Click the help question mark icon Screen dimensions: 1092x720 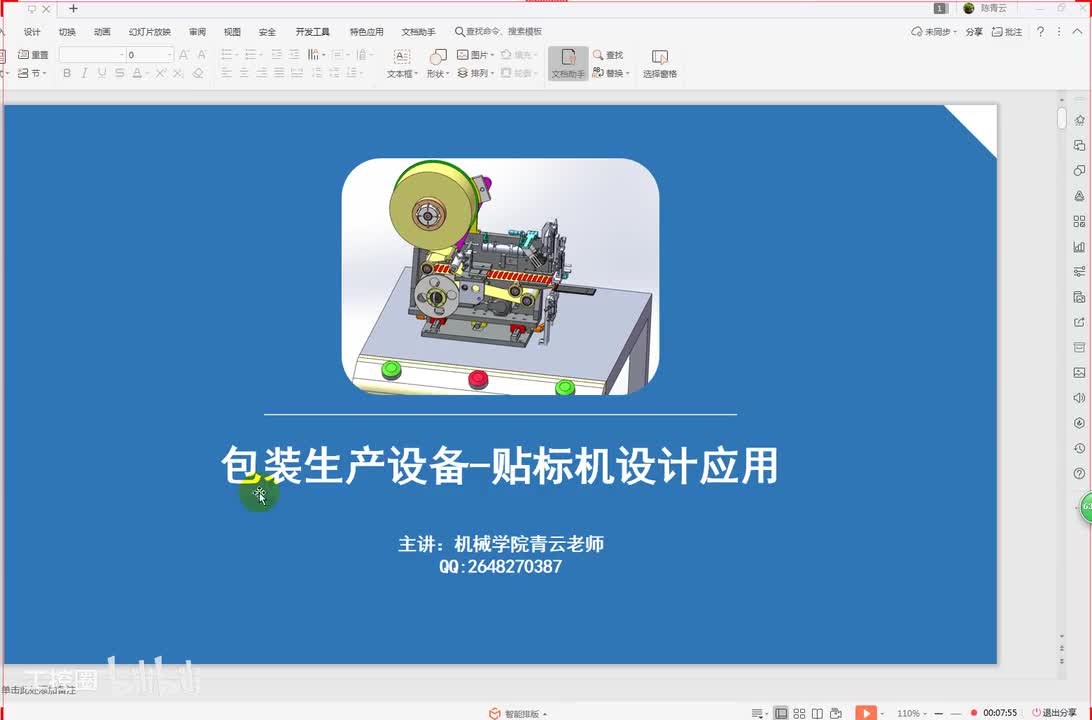click(1040, 32)
